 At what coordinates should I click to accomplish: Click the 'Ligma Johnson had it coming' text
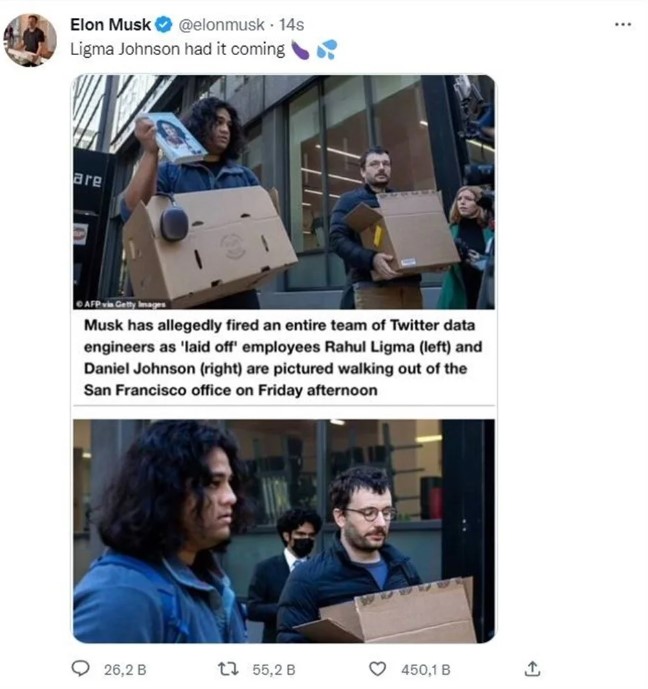(177, 49)
